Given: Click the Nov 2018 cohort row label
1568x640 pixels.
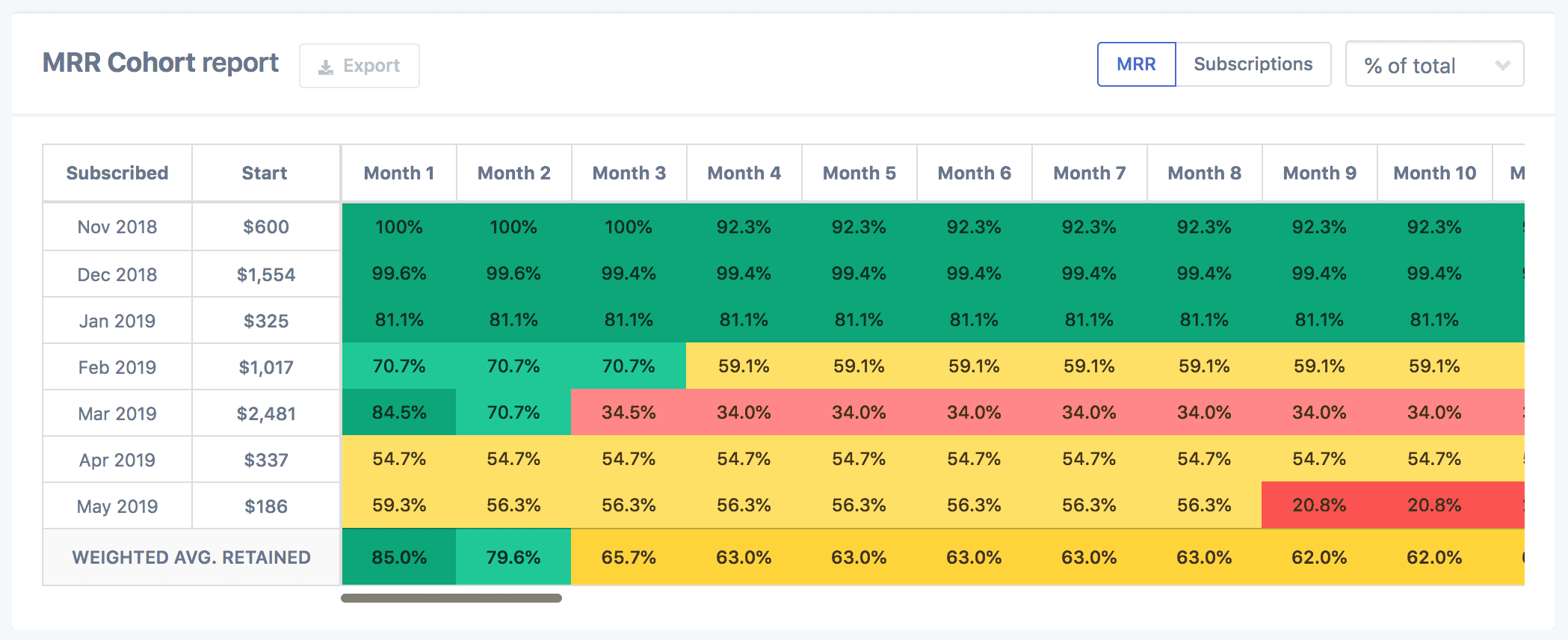Looking at the screenshot, I should pos(117,227).
